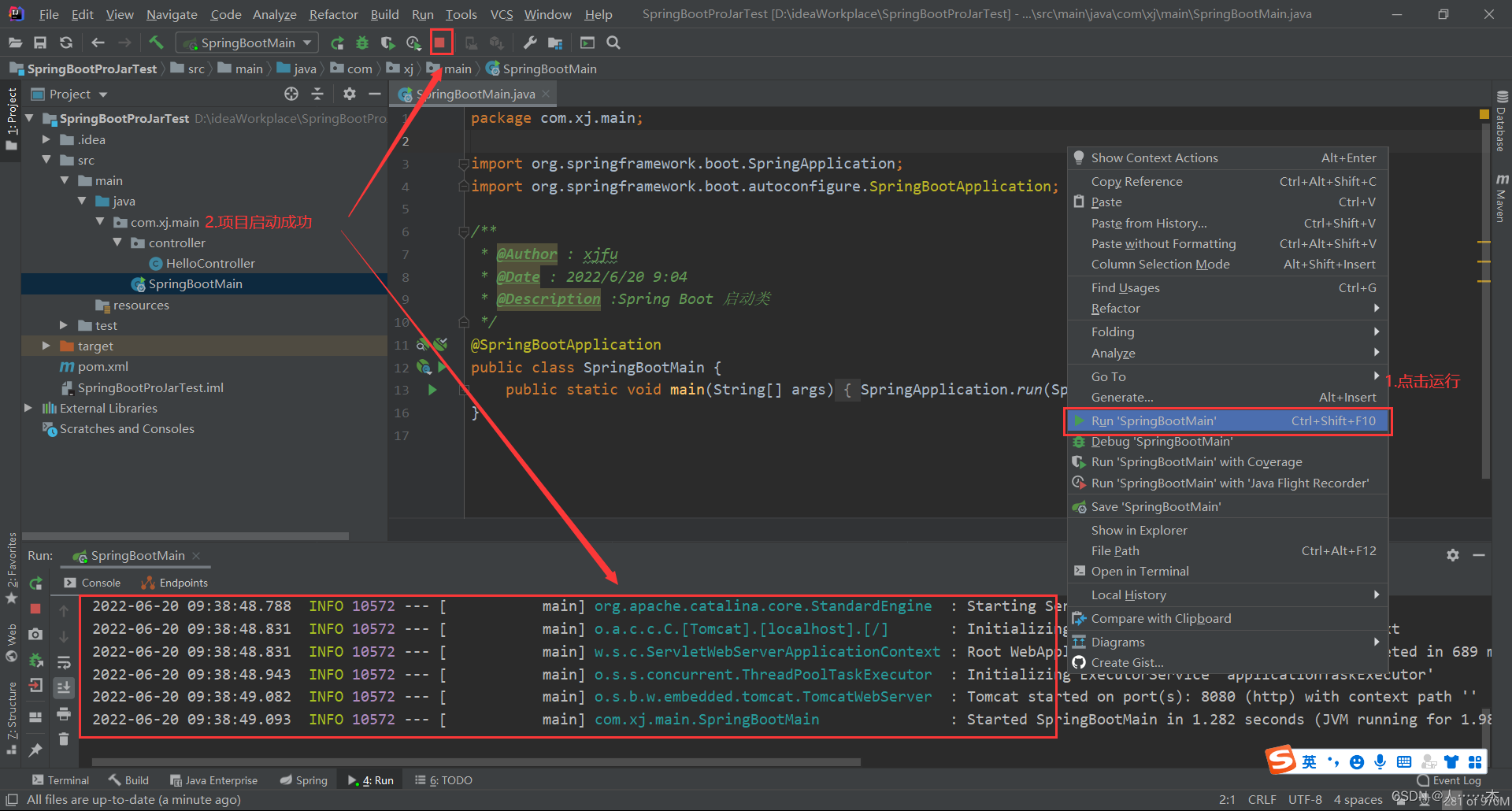This screenshot has width=1512, height=811.
Task: Pin the Run tab with the pin icon
Action: tap(35, 750)
